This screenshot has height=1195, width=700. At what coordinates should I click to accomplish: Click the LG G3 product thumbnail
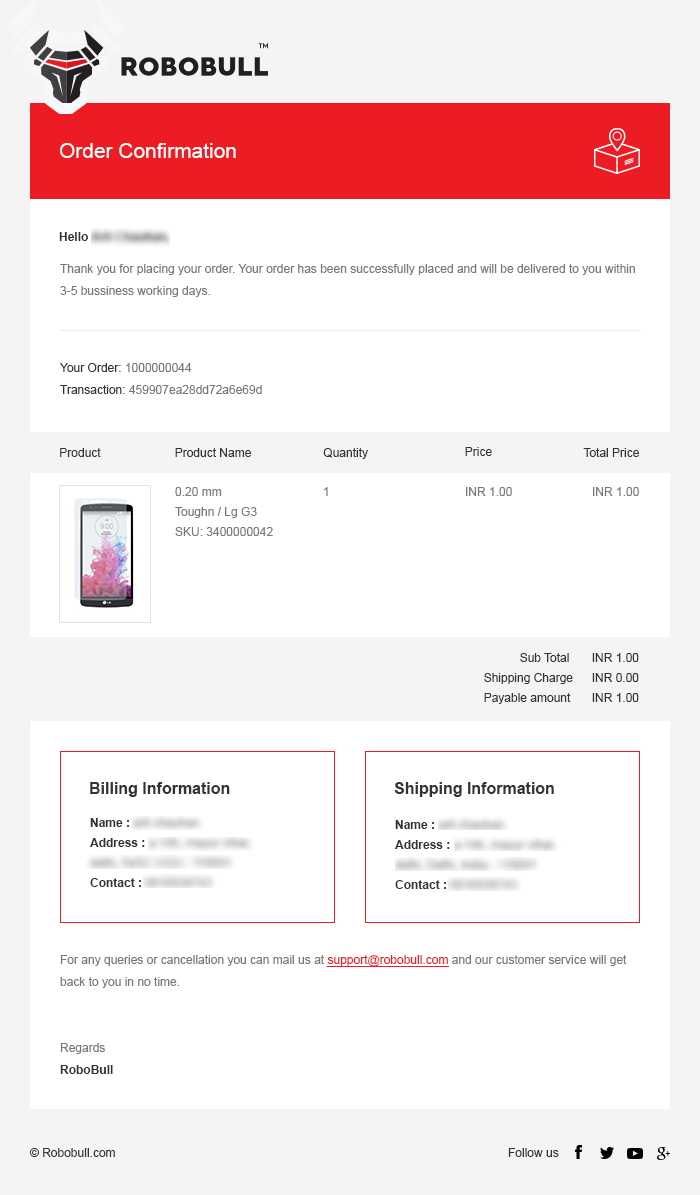click(105, 554)
